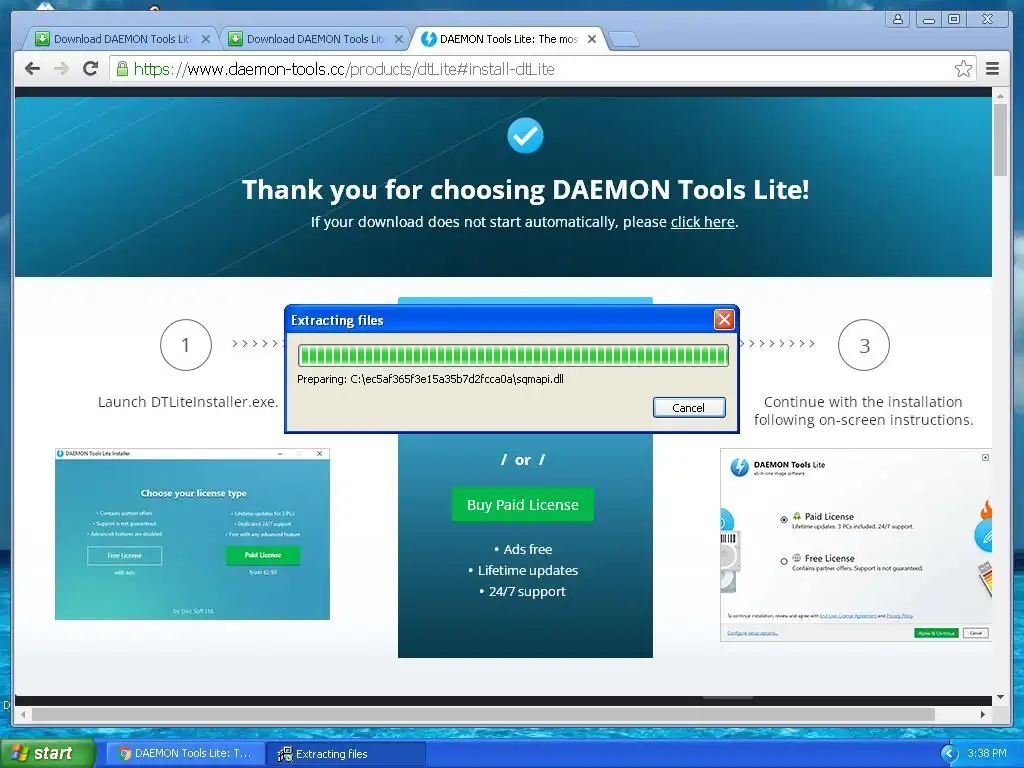1024x768 pixels.
Task: Select Free License radio in screenshot
Action: coord(784,561)
